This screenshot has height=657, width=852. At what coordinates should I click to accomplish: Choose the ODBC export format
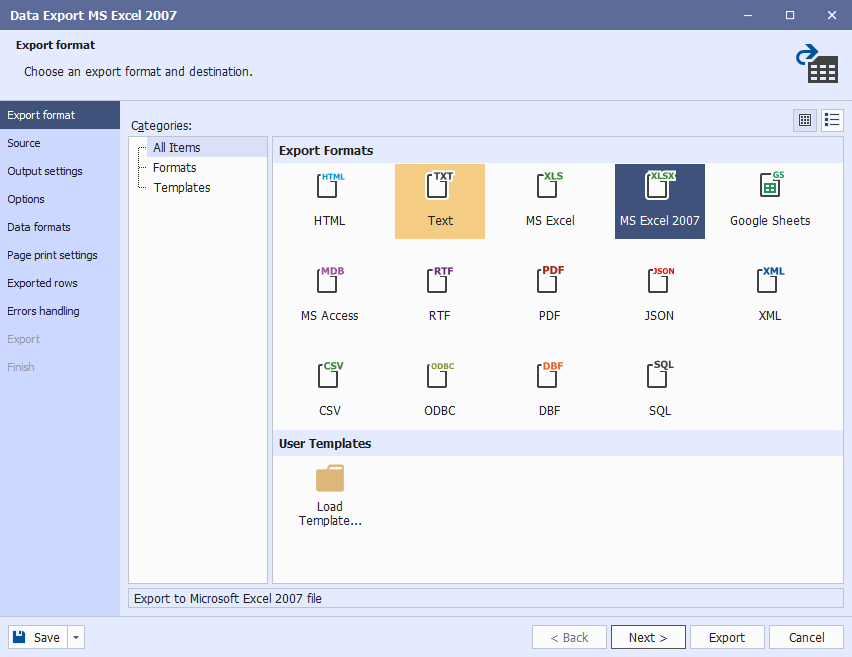click(x=440, y=391)
